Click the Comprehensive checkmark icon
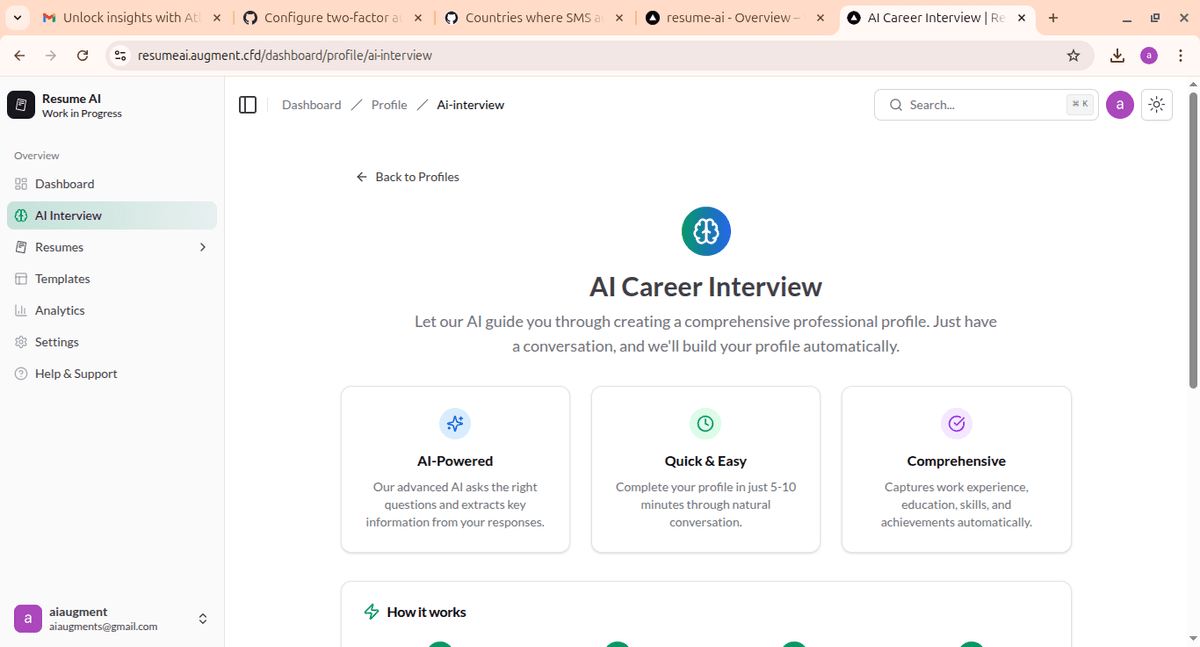This screenshot has width=1200, height=647. coord(956,424)
